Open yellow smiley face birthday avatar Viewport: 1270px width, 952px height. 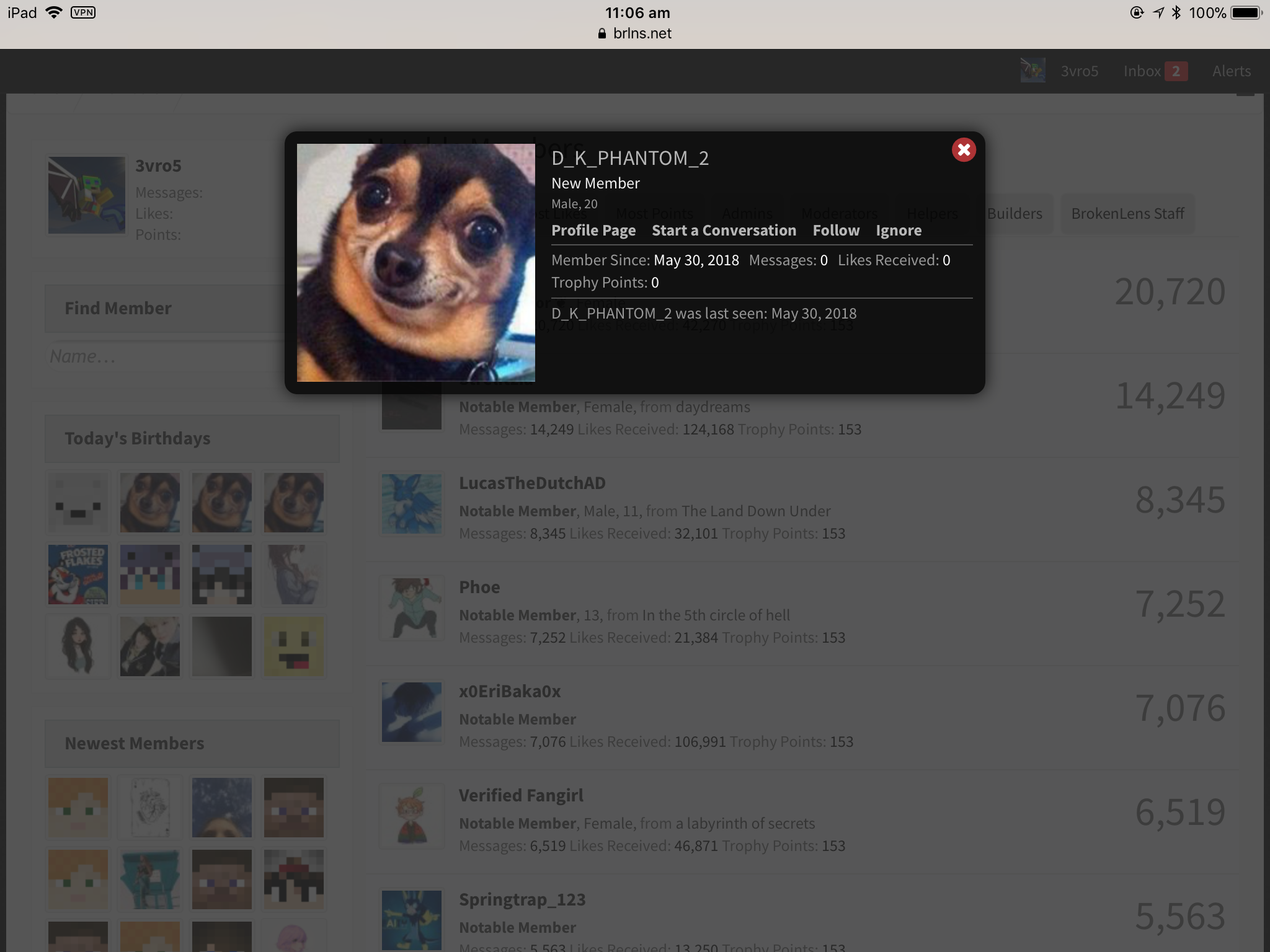tap(294, 646)
